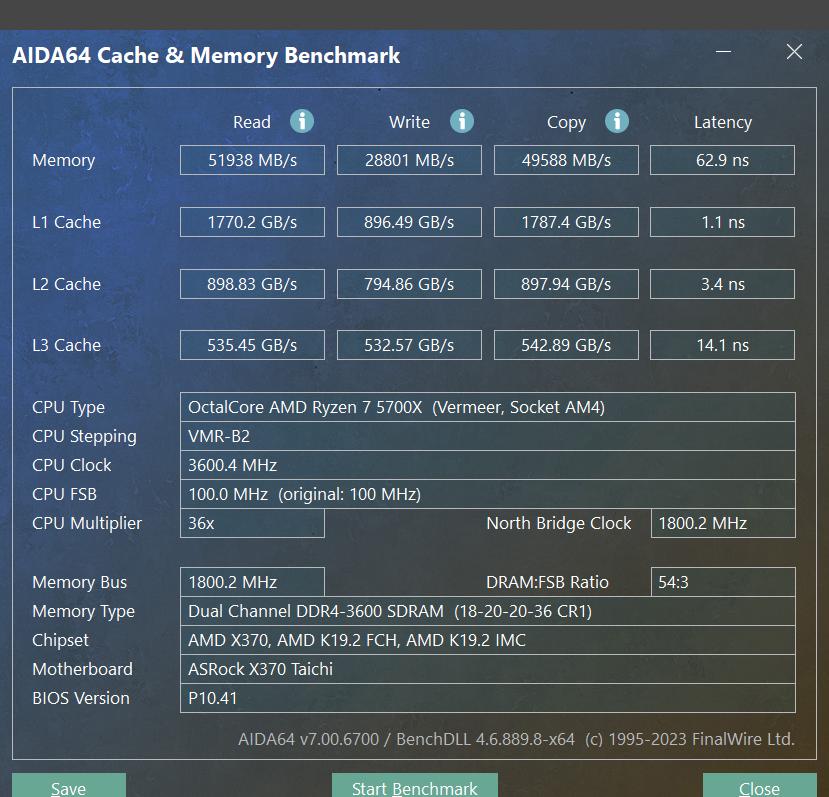Click the AIDA64 Cache & Memory Benchmark title

[x=206, y=56]
